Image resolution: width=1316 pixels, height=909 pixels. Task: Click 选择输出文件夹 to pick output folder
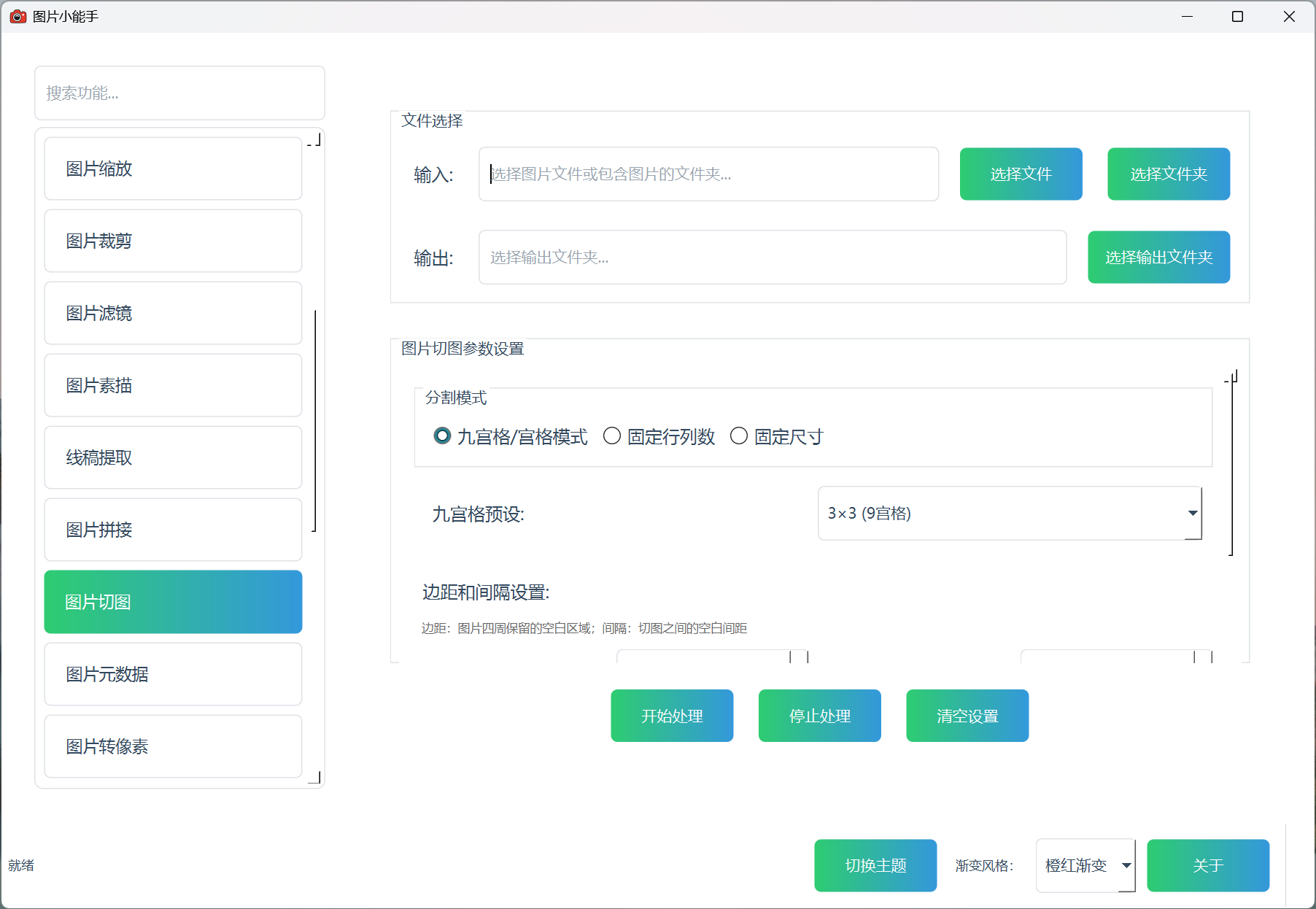pos(1158,257)
